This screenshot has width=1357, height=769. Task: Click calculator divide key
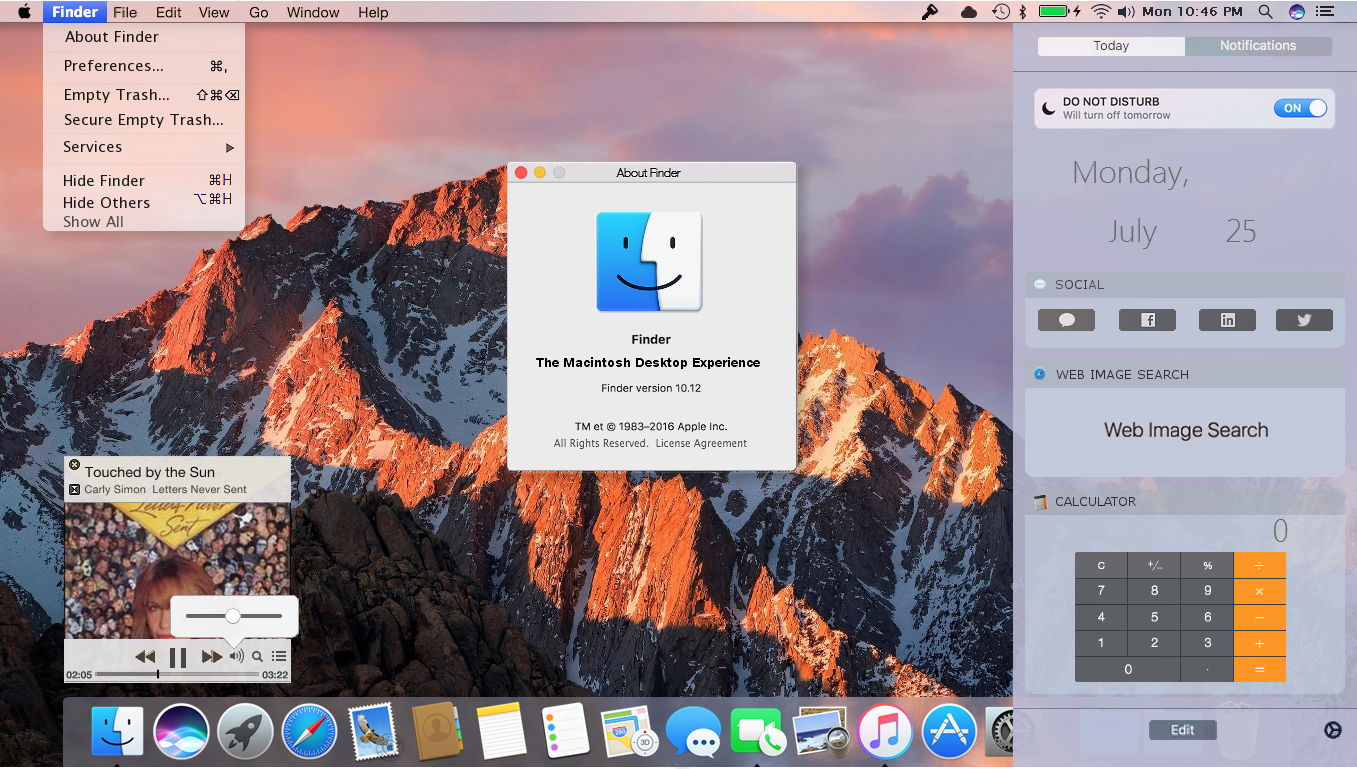(x=1259, y=565)
